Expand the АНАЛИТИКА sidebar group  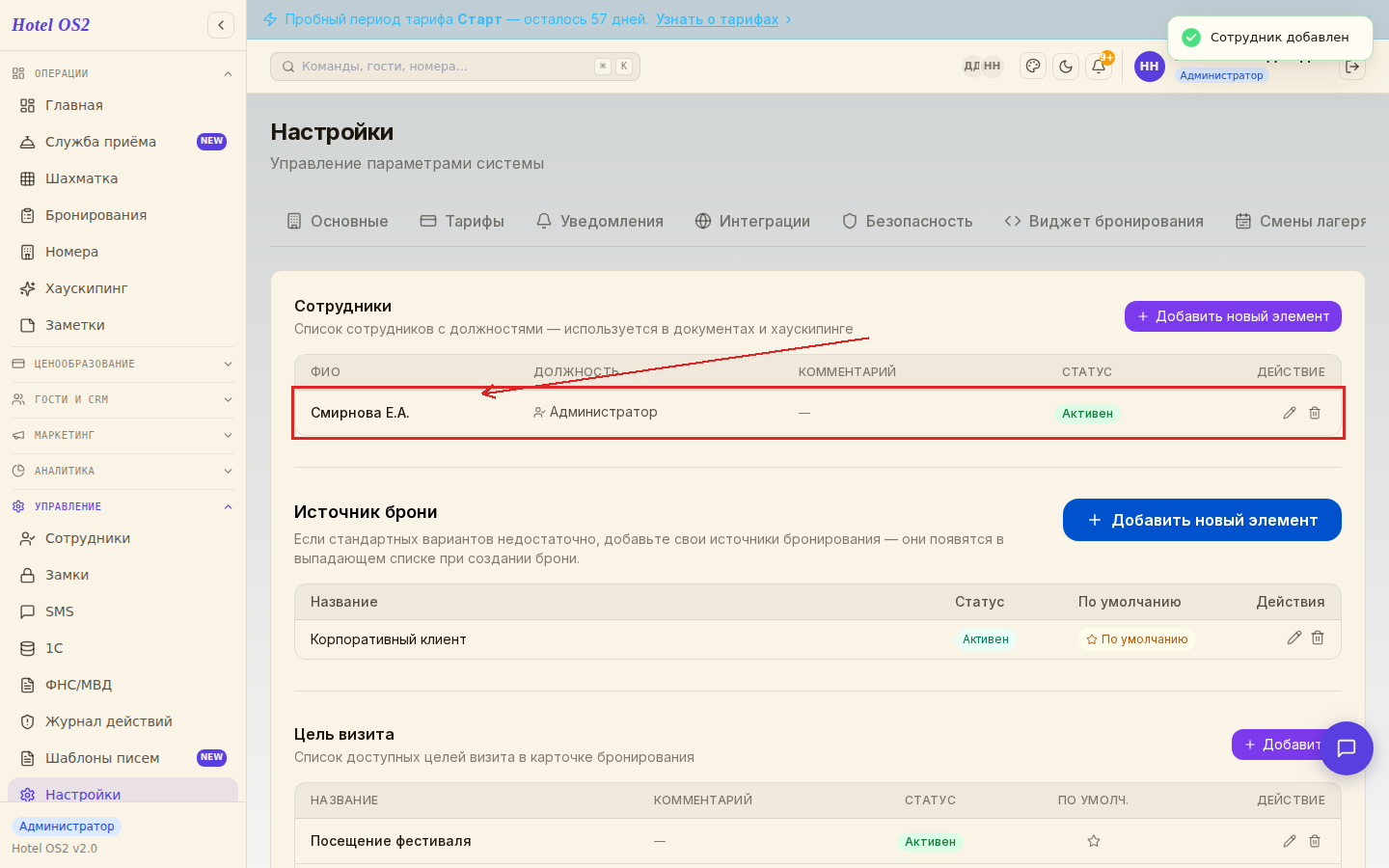(x=123, y=471)
